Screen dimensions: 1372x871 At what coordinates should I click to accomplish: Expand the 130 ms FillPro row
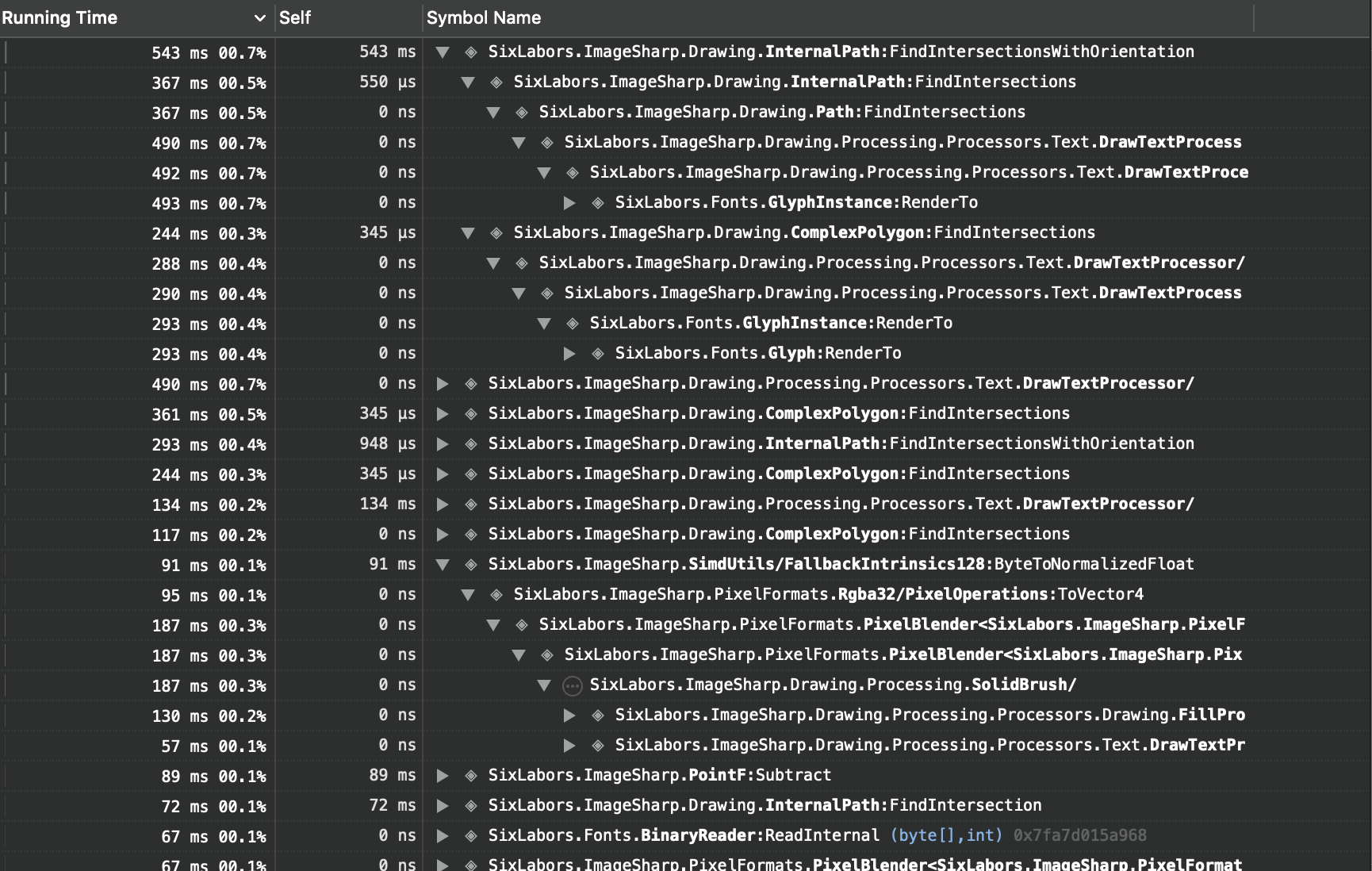(569, 716)
